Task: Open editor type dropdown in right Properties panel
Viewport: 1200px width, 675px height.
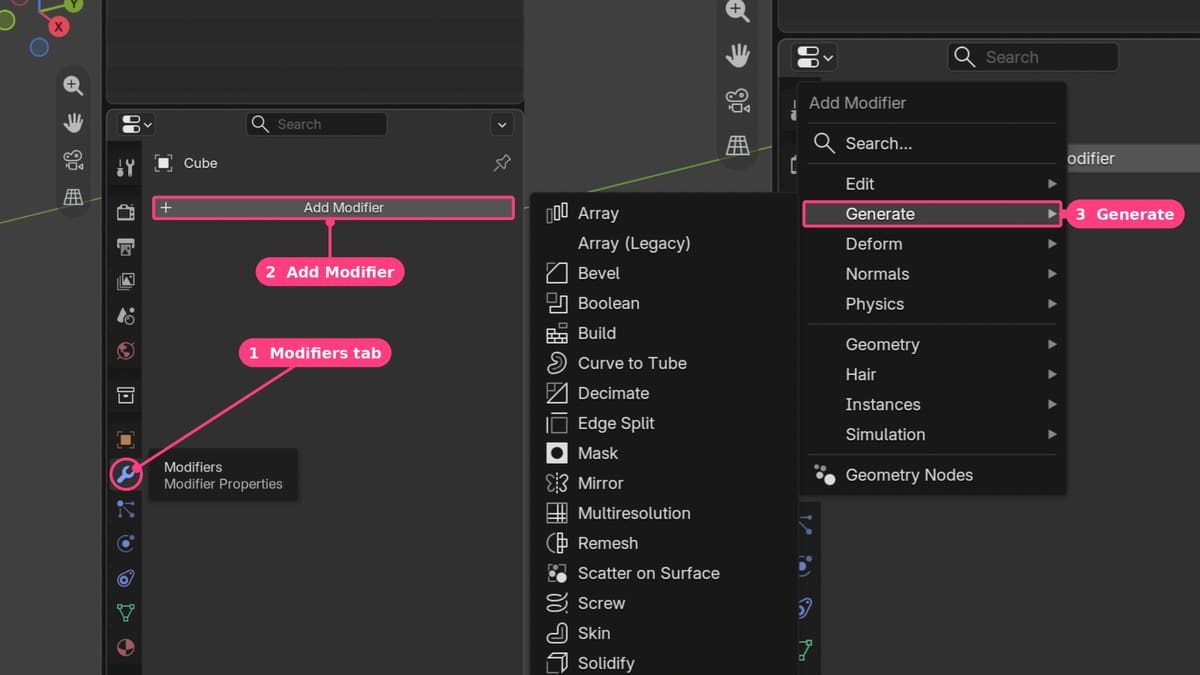Action: [x=814, y=57]
